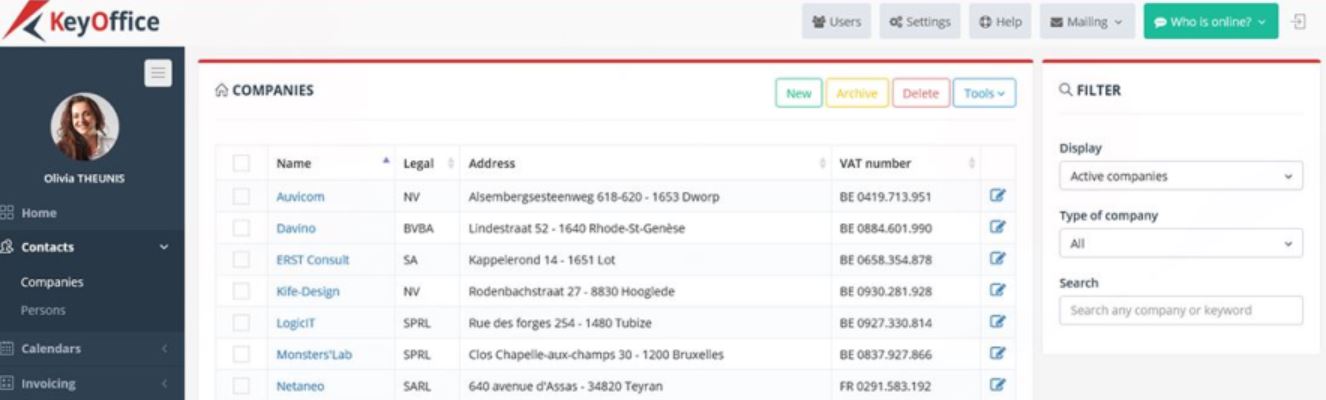Sort by Name column arrow
Viewport: 1326px width, 400px height.
pos(386,162)
